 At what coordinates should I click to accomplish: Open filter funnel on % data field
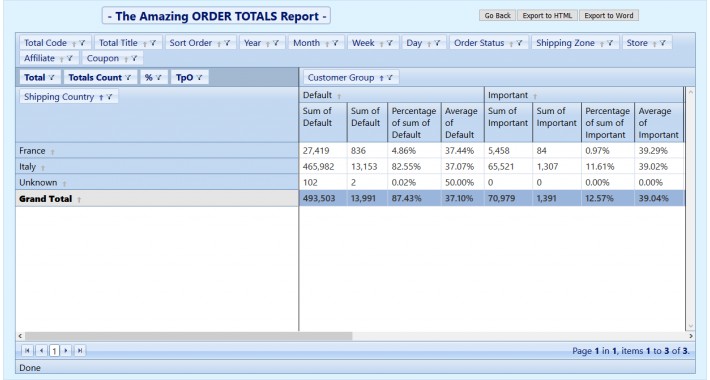click(x=158, y=77)
